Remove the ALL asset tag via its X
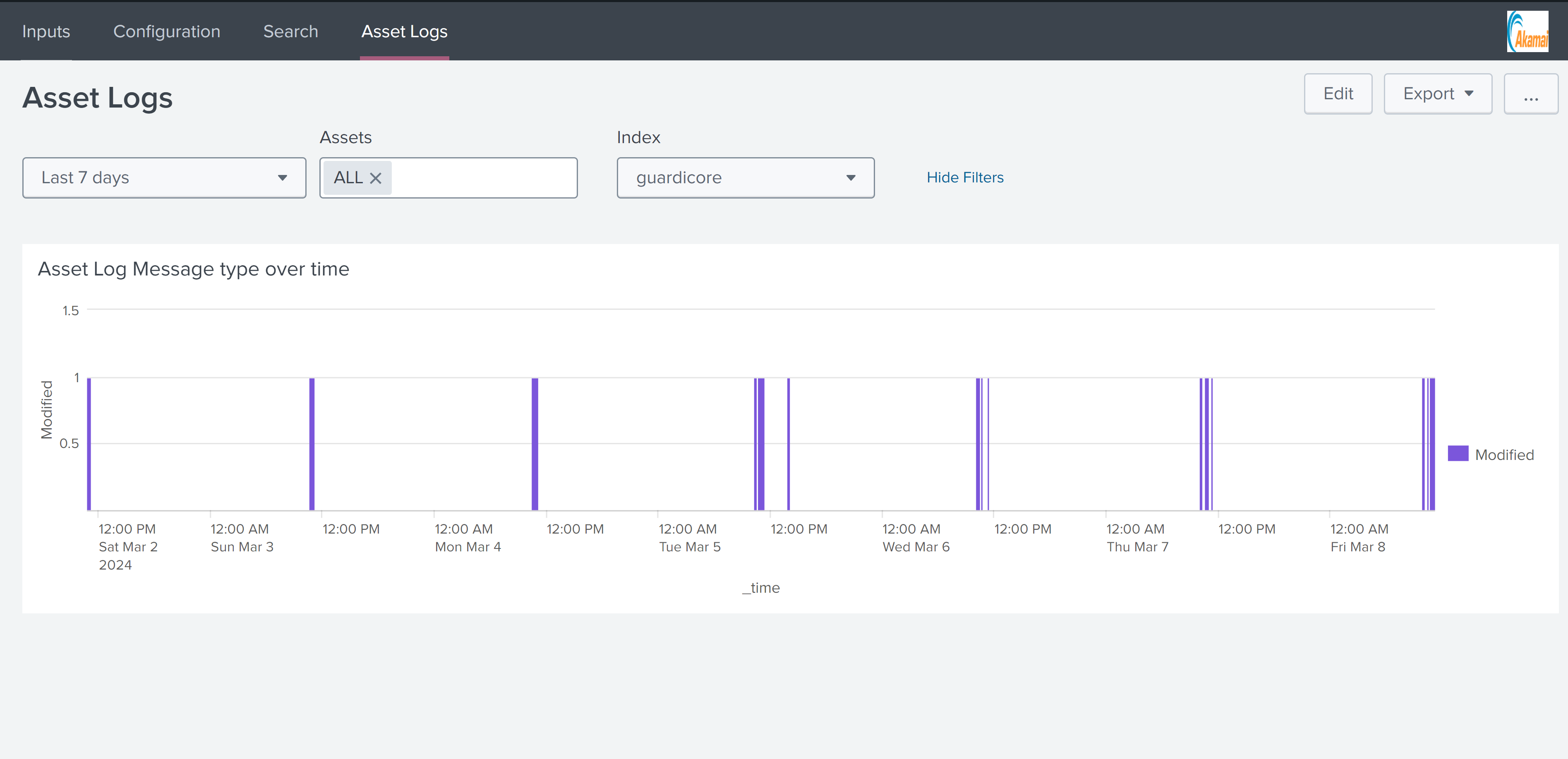This screenshot has height=759, width=1568. (x=376, y=178)
